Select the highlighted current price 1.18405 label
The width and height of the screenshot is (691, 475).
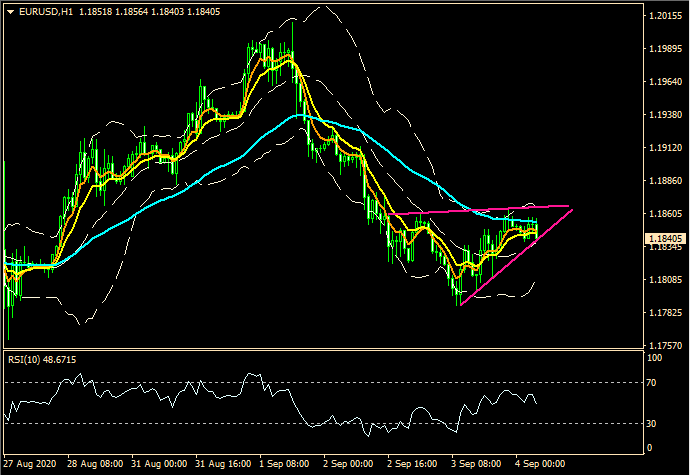665,238
